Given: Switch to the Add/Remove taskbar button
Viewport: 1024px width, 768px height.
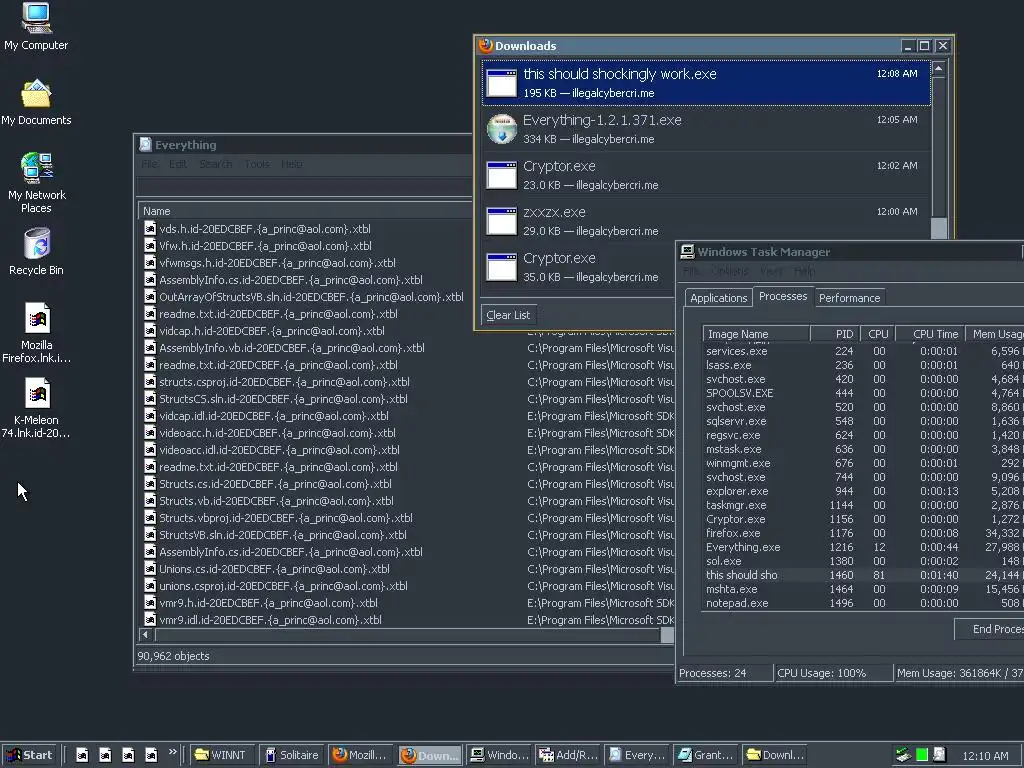Looking at the screenshot, I should click(568, 755).
